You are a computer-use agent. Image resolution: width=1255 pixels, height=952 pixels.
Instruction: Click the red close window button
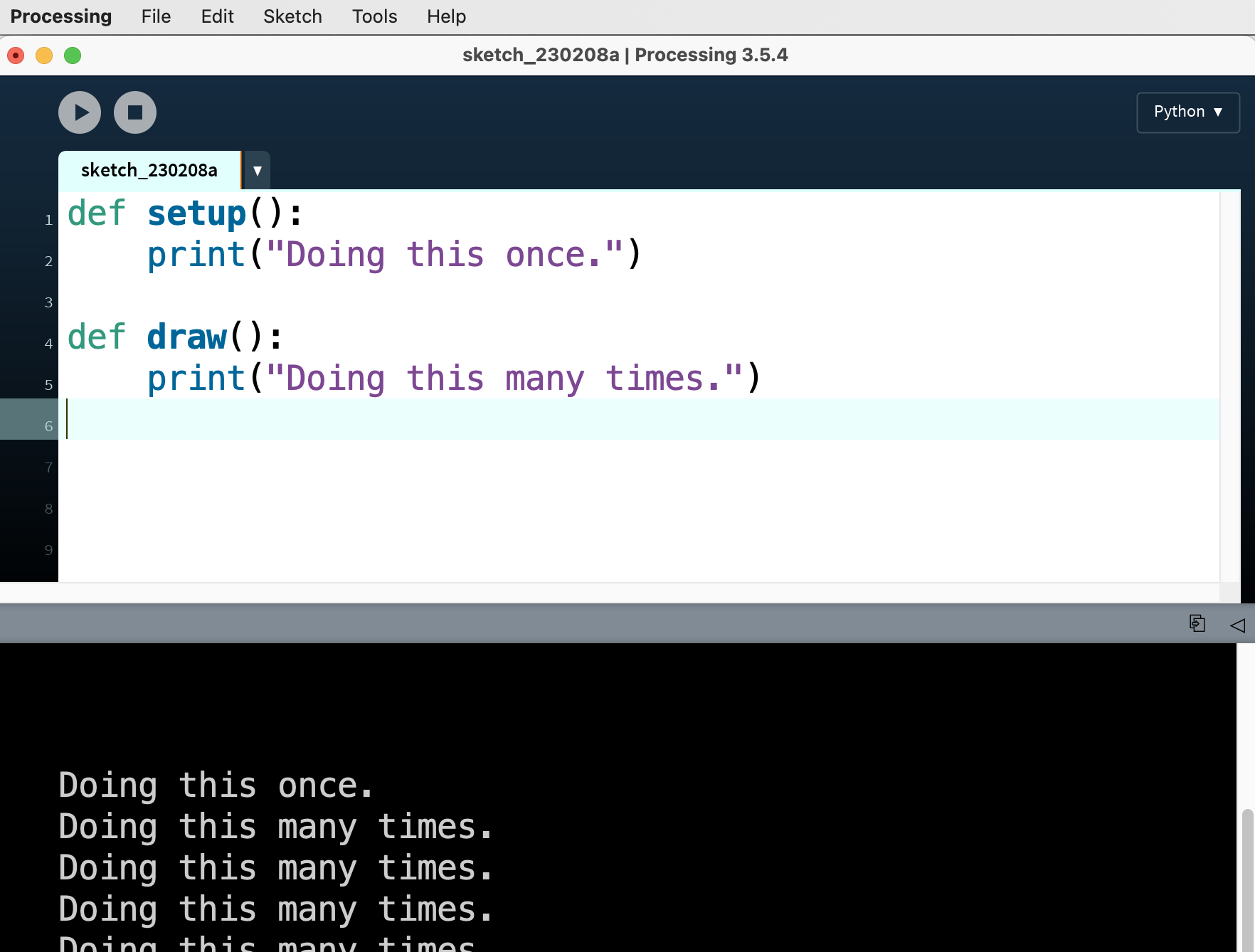16,55
